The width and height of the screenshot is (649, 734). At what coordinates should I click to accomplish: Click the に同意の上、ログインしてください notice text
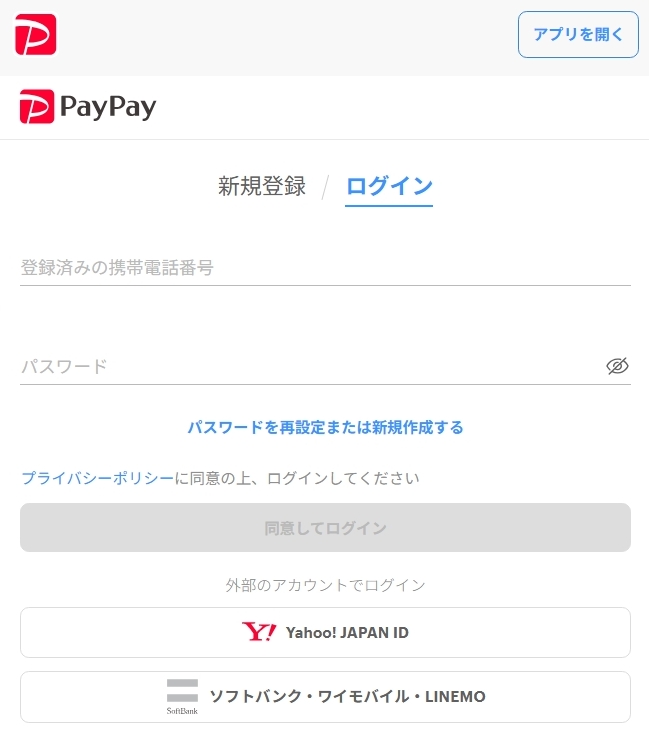tap(297, 478)
